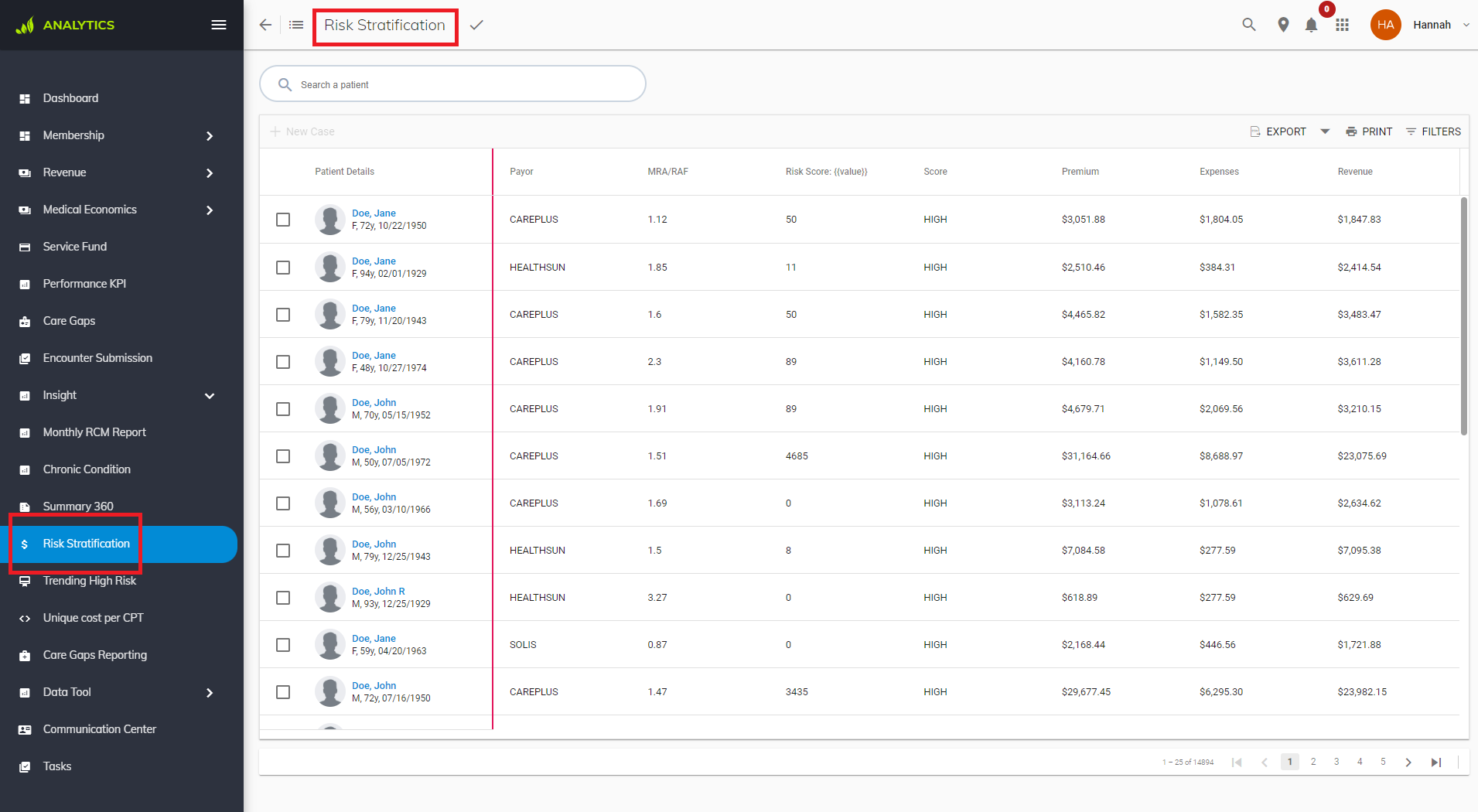Click the Encounter Submission sidebar icon
The image size is (1478, 812).
25,358
